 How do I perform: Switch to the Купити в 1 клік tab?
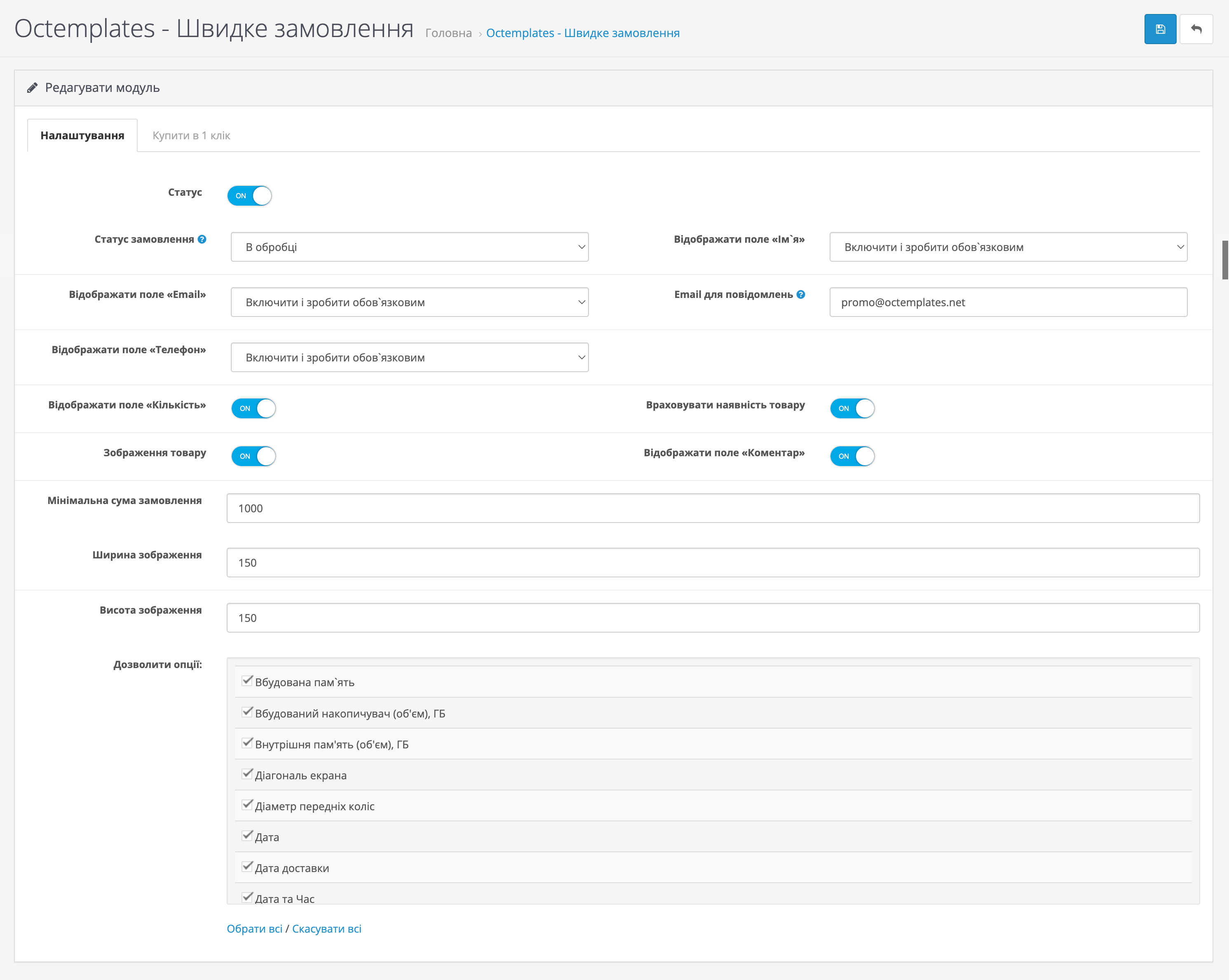(191, 136)
